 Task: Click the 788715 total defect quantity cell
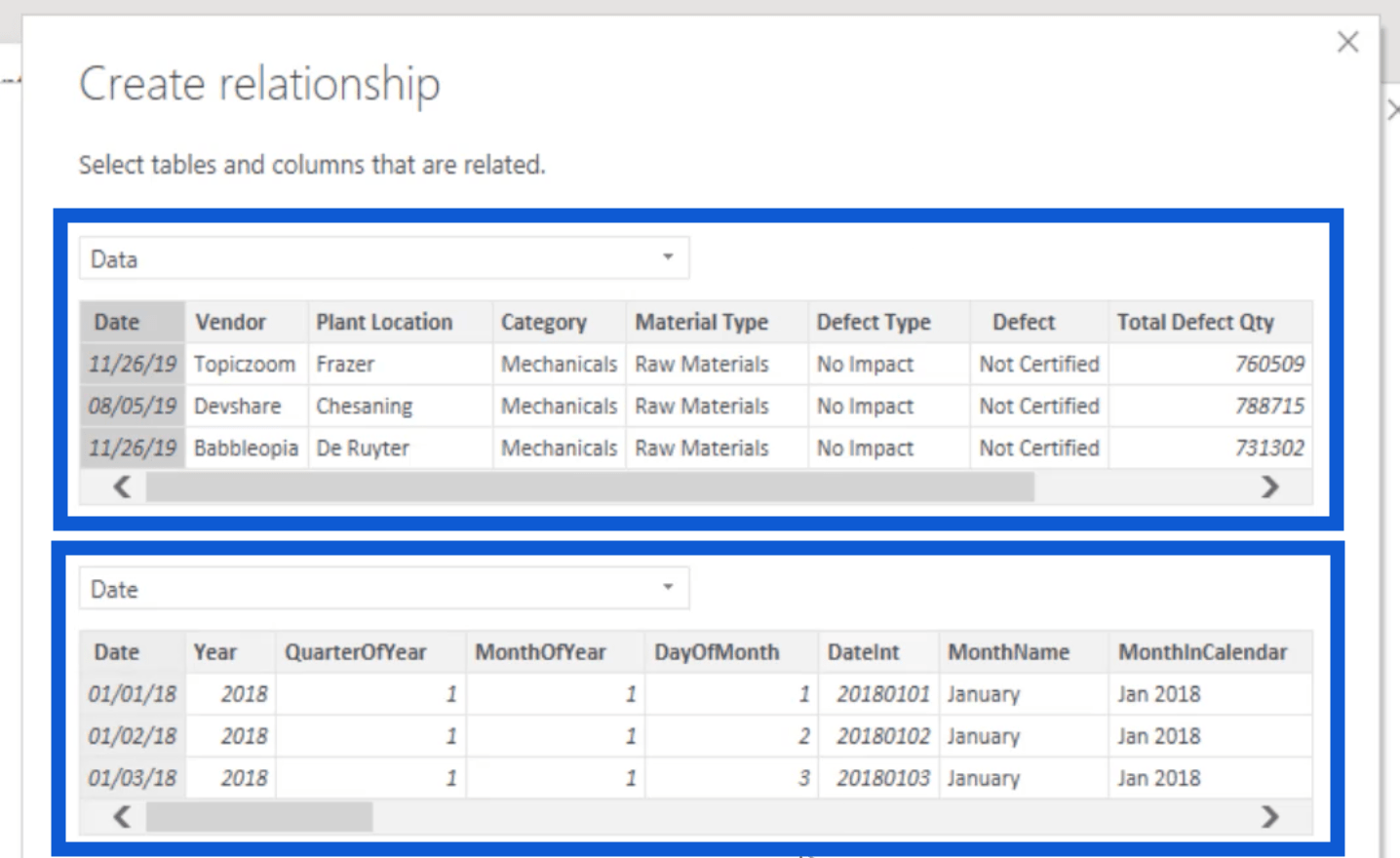coord(1210,407)
